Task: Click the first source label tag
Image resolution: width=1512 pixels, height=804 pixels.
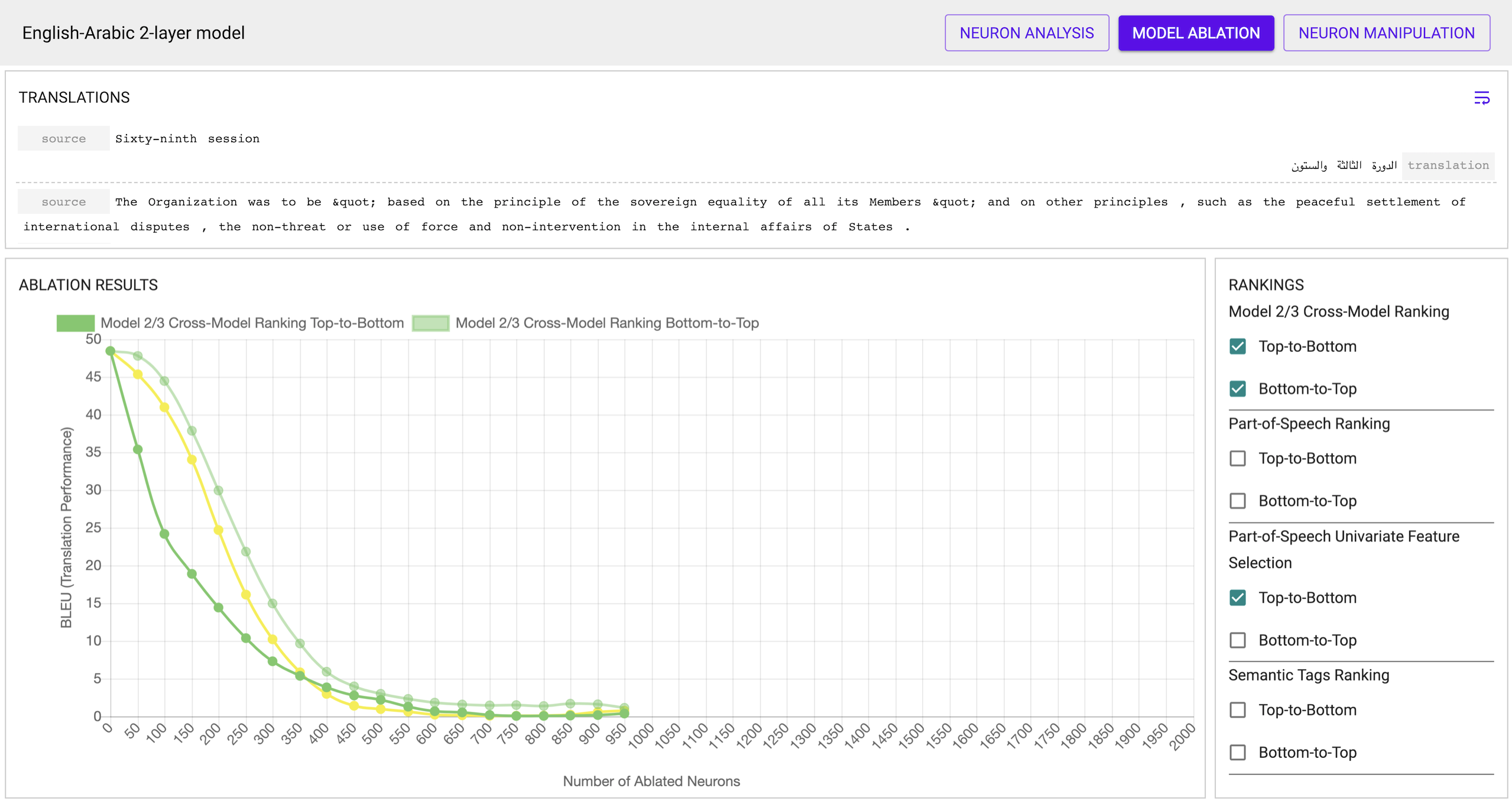Action: [63, 138]
